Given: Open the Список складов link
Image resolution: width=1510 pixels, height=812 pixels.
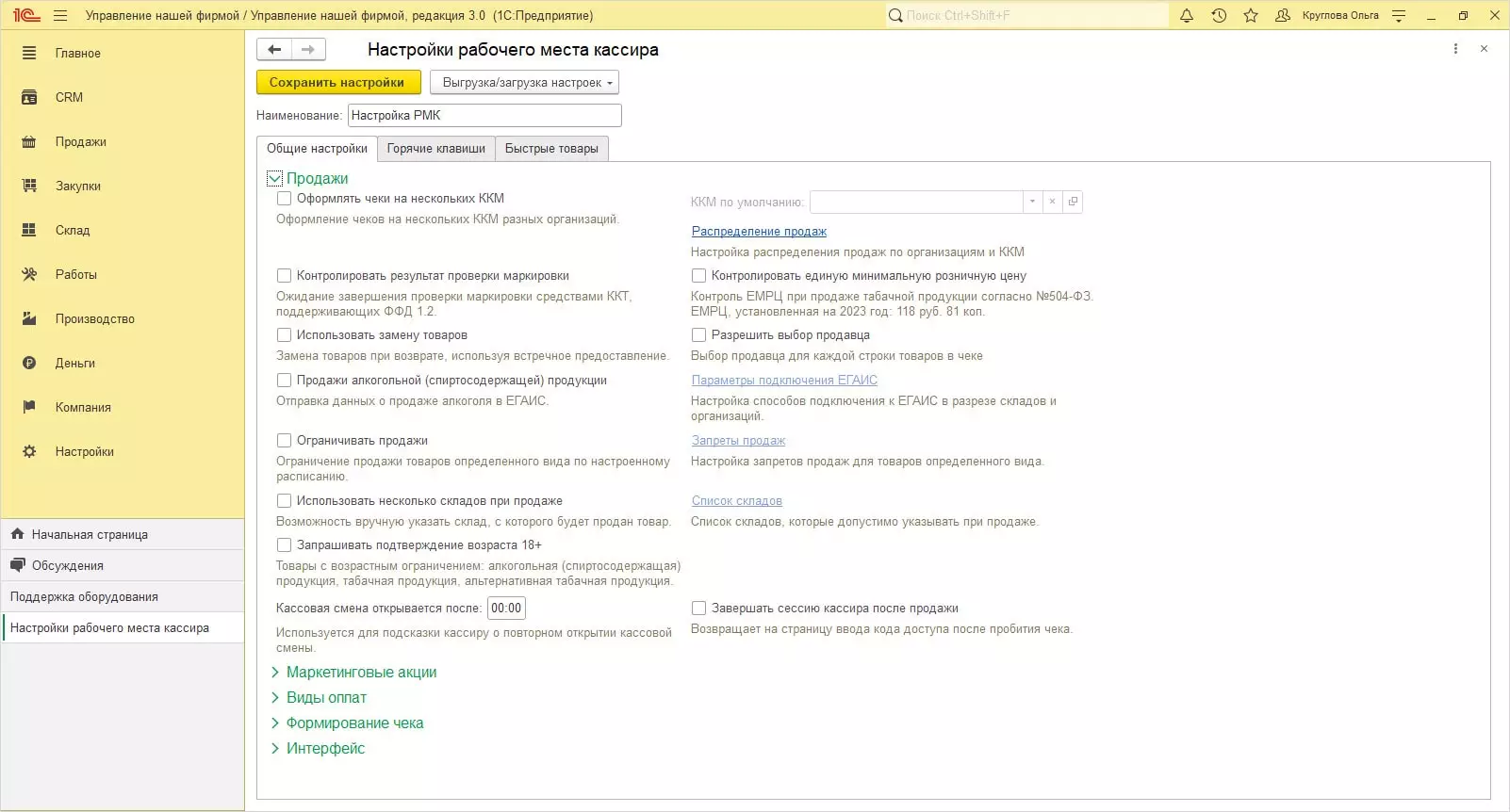Looking at the screenshot, I should [737, 501].
